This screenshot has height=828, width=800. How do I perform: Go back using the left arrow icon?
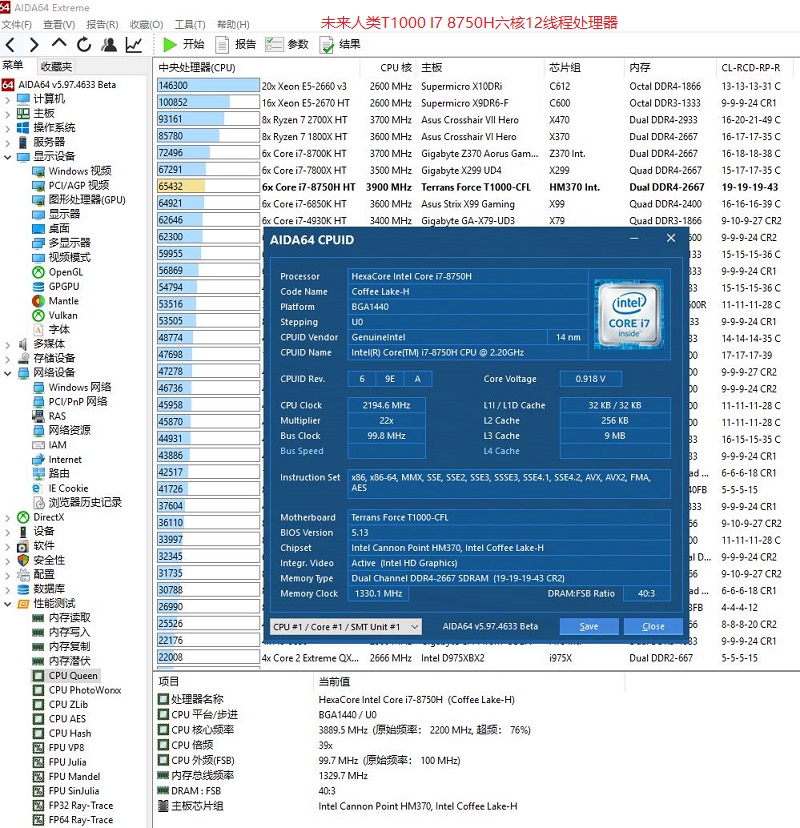coord(10,44)
